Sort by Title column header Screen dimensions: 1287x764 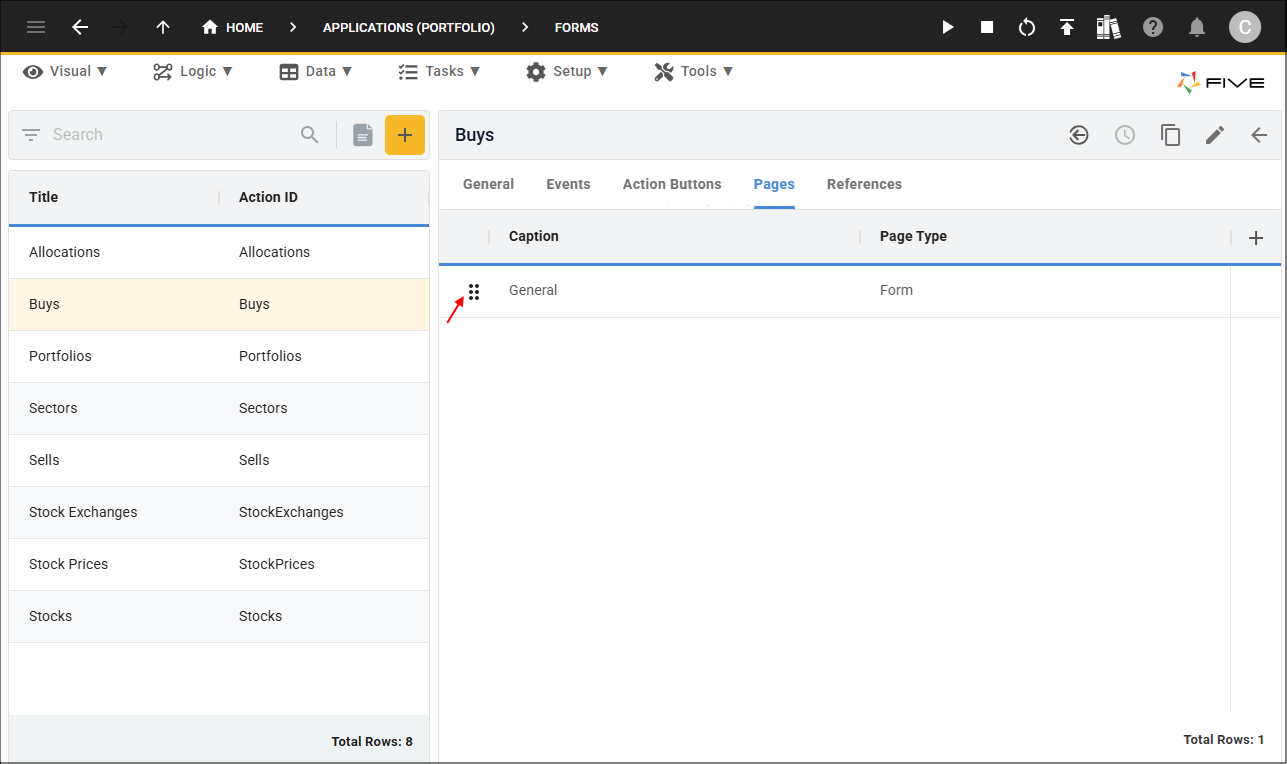(x=44, y=197)
